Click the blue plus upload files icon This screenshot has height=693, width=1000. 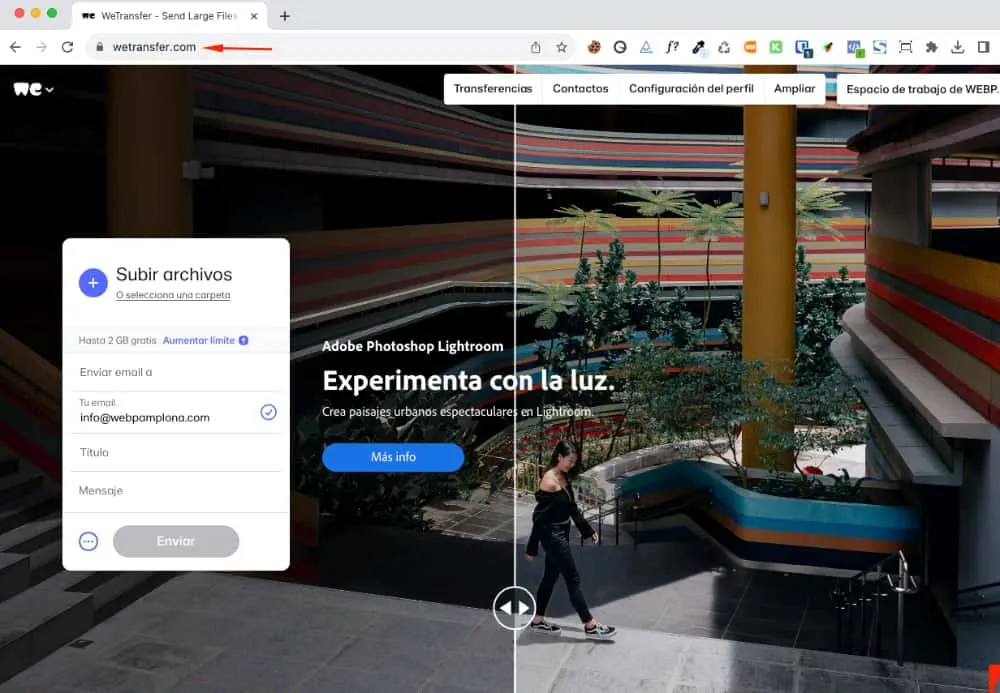[x=93, y=283]
